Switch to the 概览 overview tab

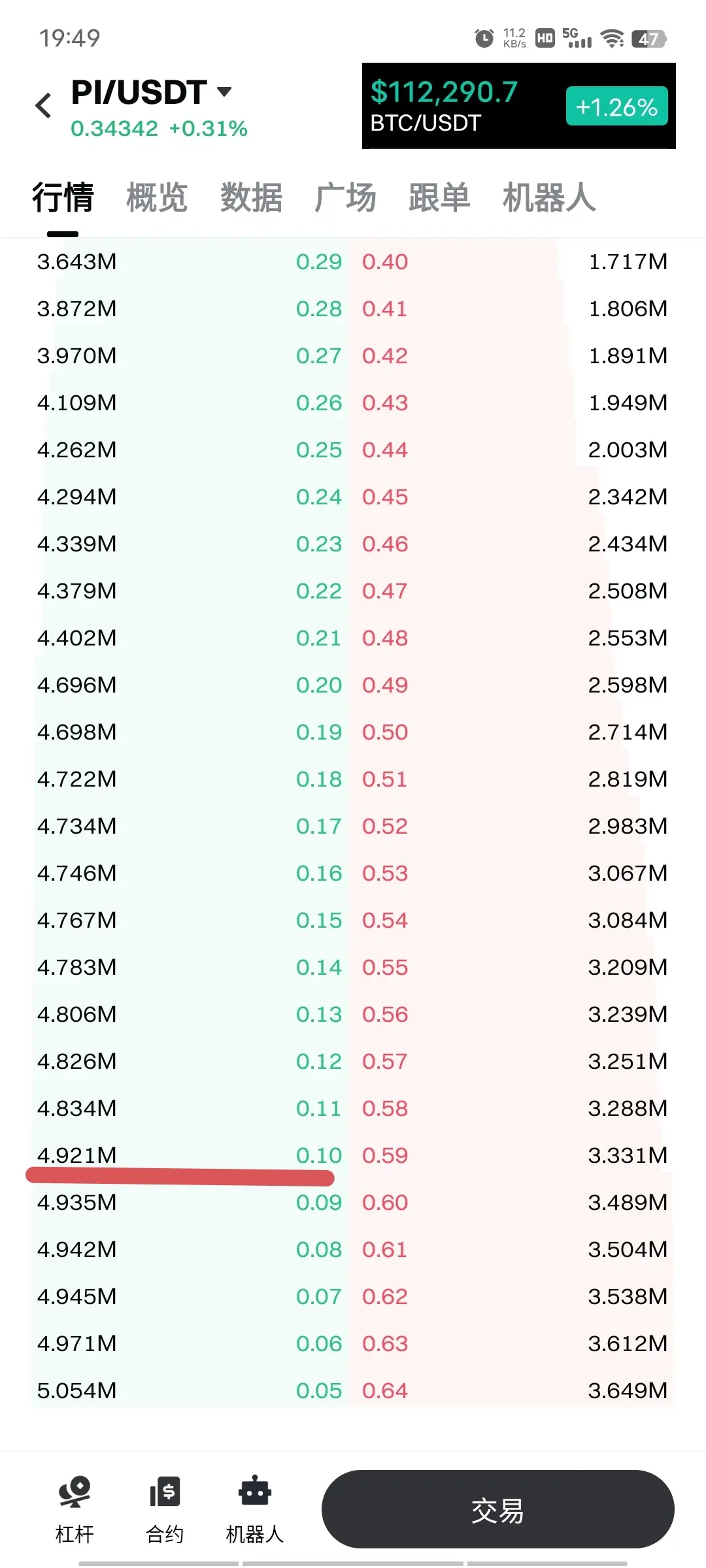pos(157,197)
